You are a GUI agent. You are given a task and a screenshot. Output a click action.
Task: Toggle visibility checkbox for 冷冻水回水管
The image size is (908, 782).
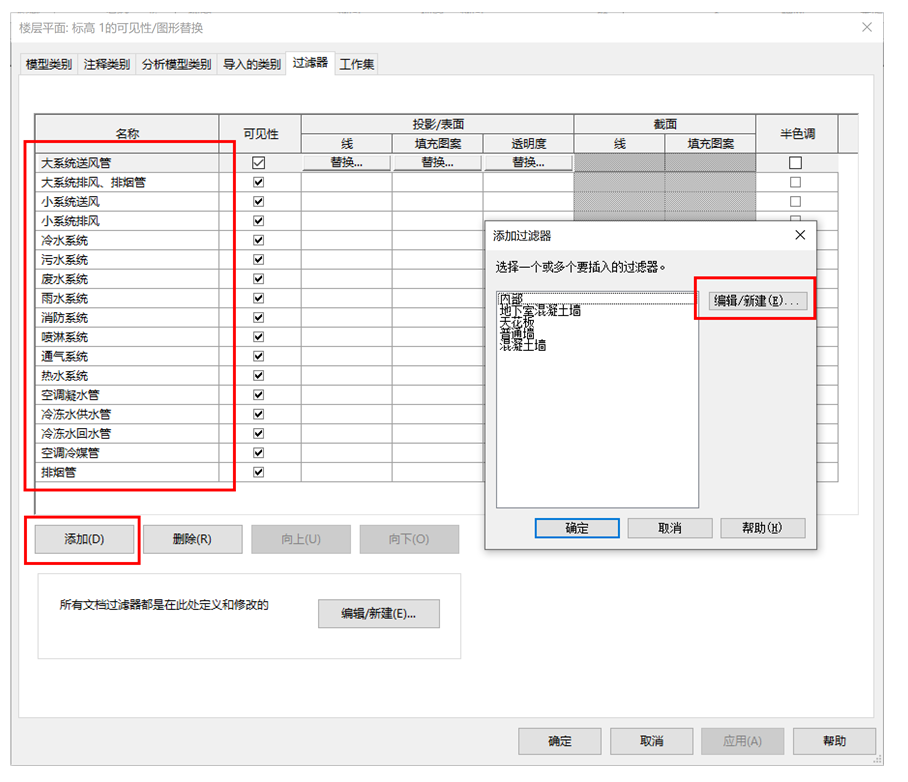pos(259,433)
